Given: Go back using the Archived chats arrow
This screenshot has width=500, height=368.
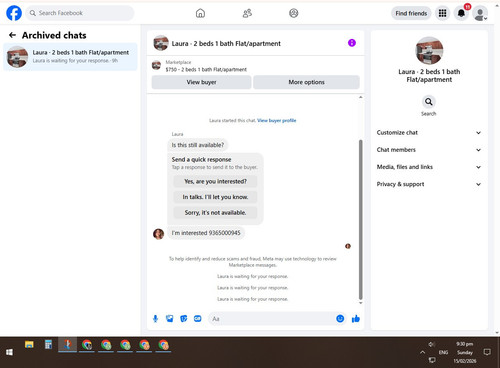Looking at the screenshot, I should pos(13,35).
